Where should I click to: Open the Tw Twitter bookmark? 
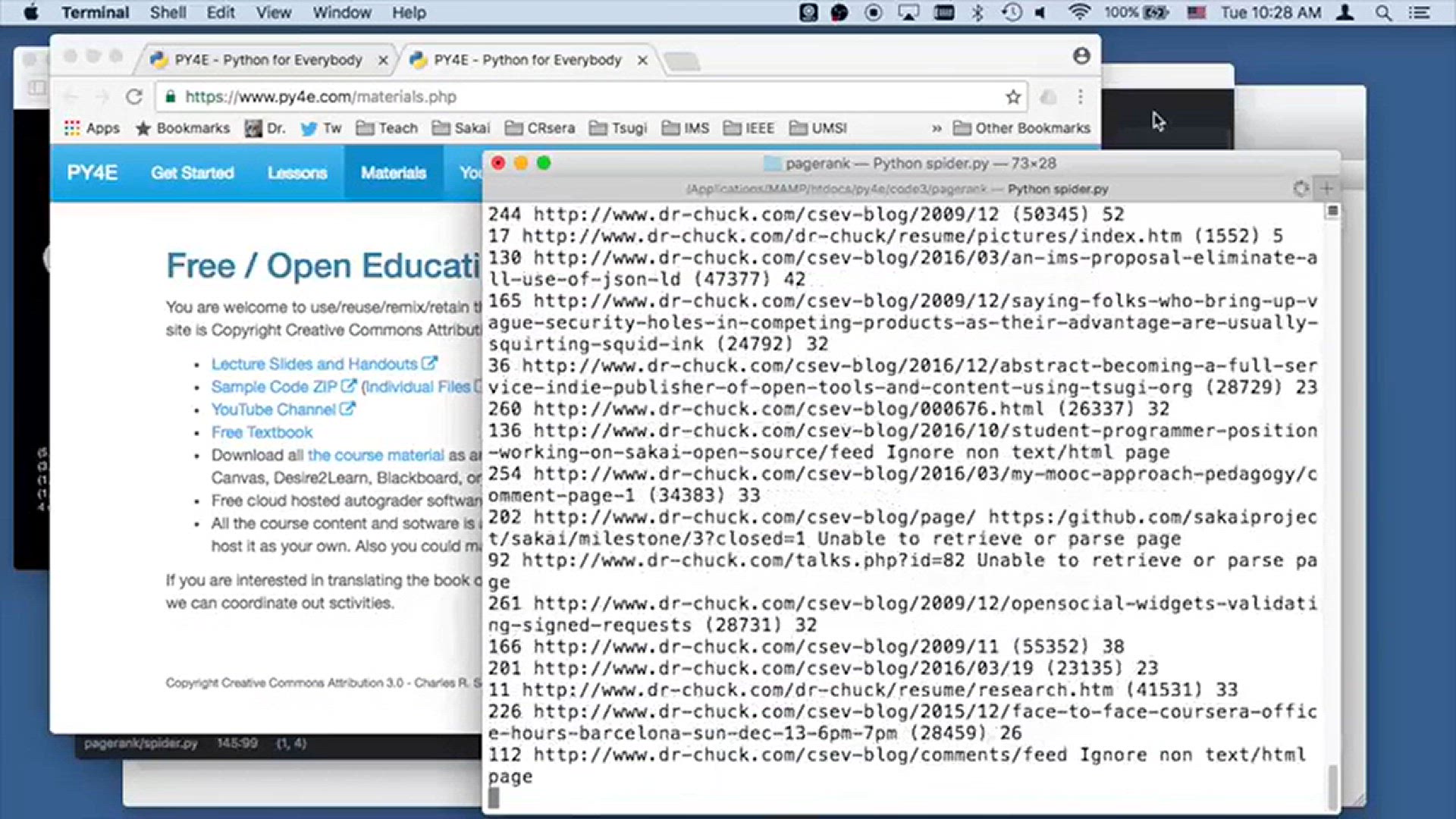(321, 128)
